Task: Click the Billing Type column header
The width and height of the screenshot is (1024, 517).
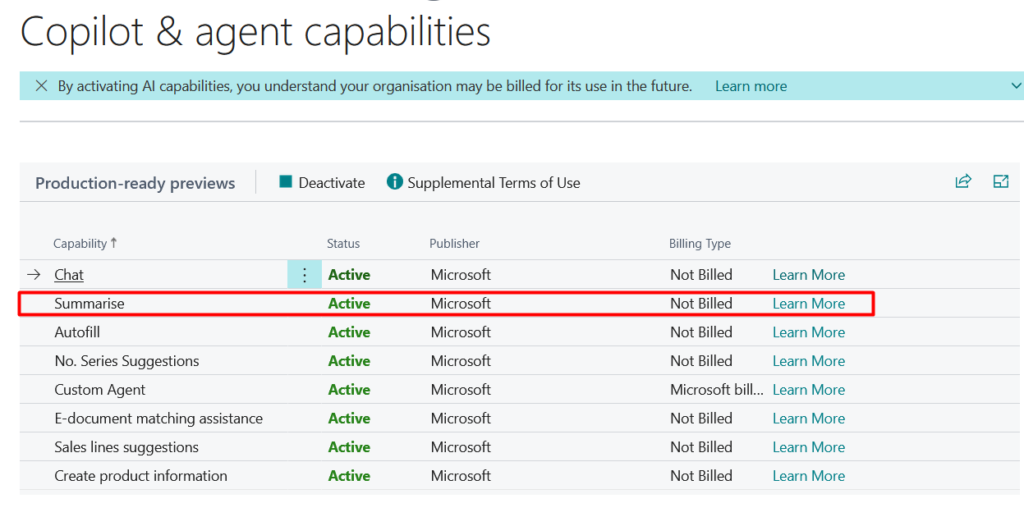Action: click(699, 243)
